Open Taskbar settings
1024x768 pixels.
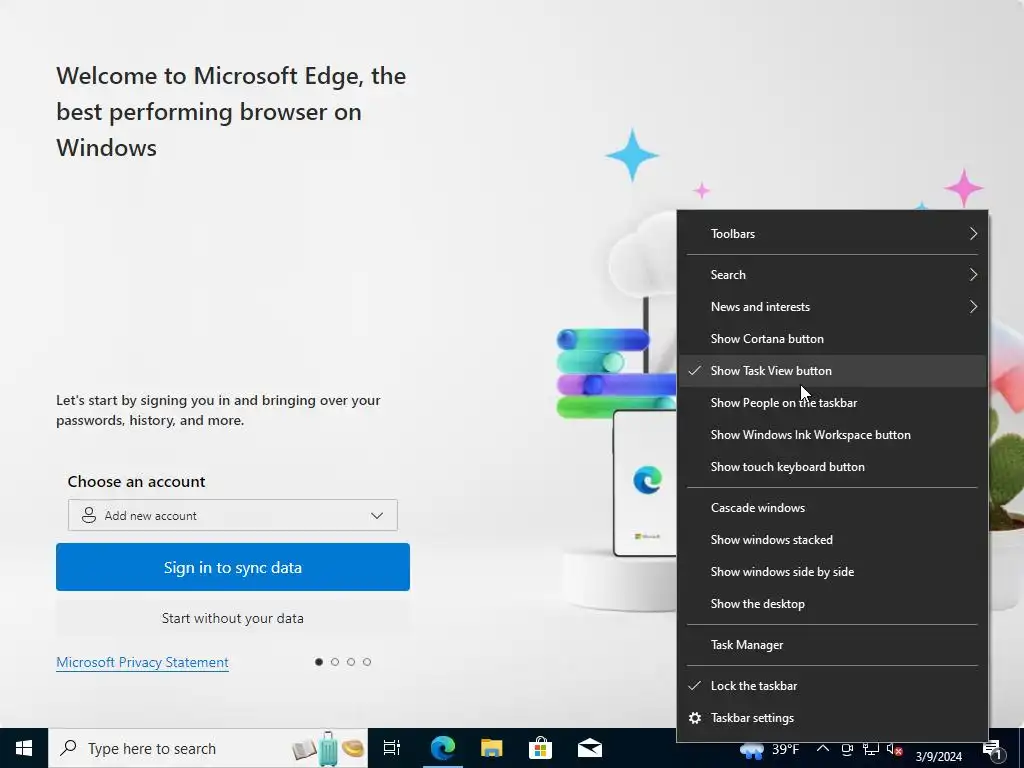pos(832,718)
